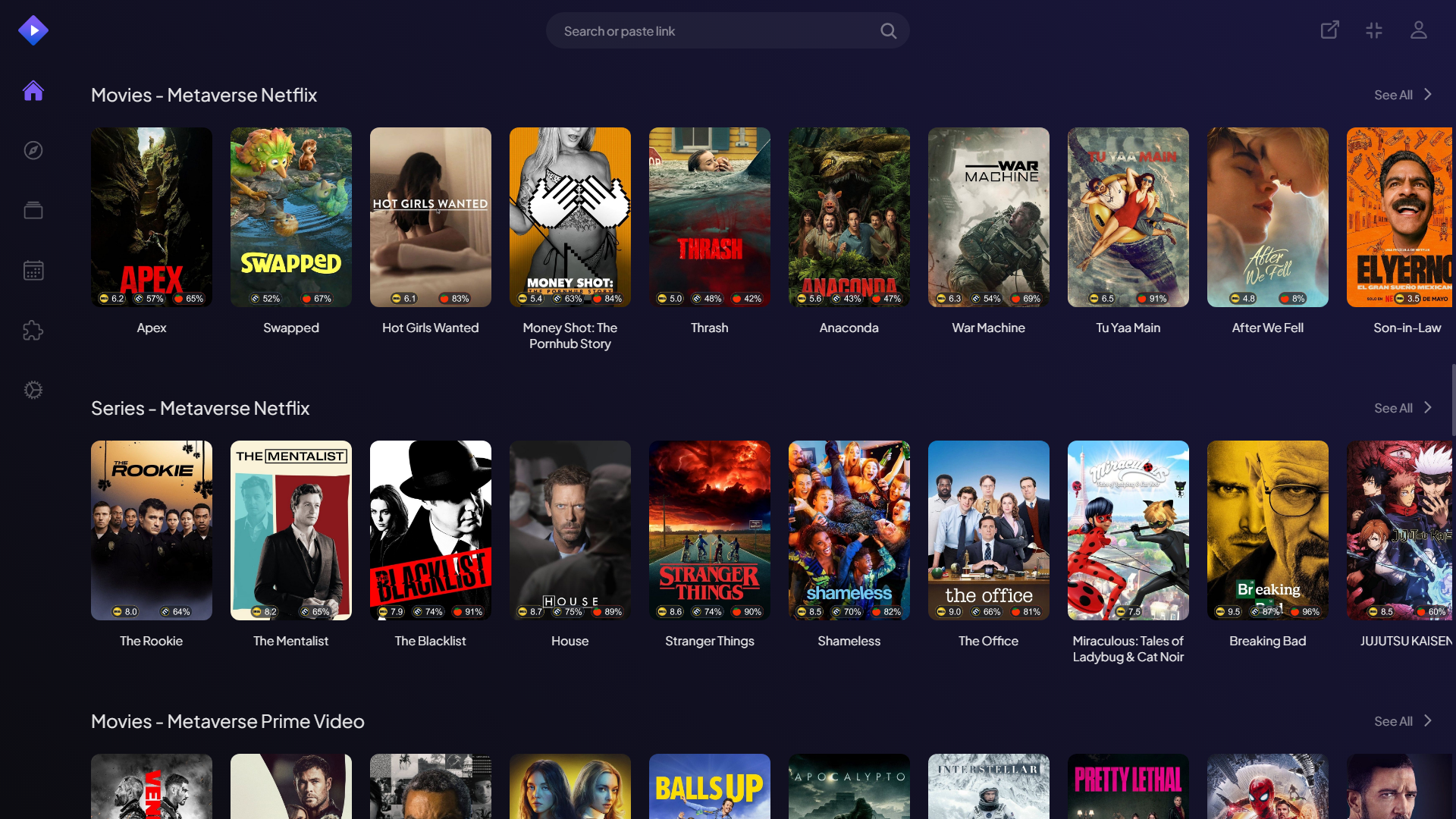1456x819 pixels.
Task: Open the Apex movie poster
Action: click(x=152, y=217)
